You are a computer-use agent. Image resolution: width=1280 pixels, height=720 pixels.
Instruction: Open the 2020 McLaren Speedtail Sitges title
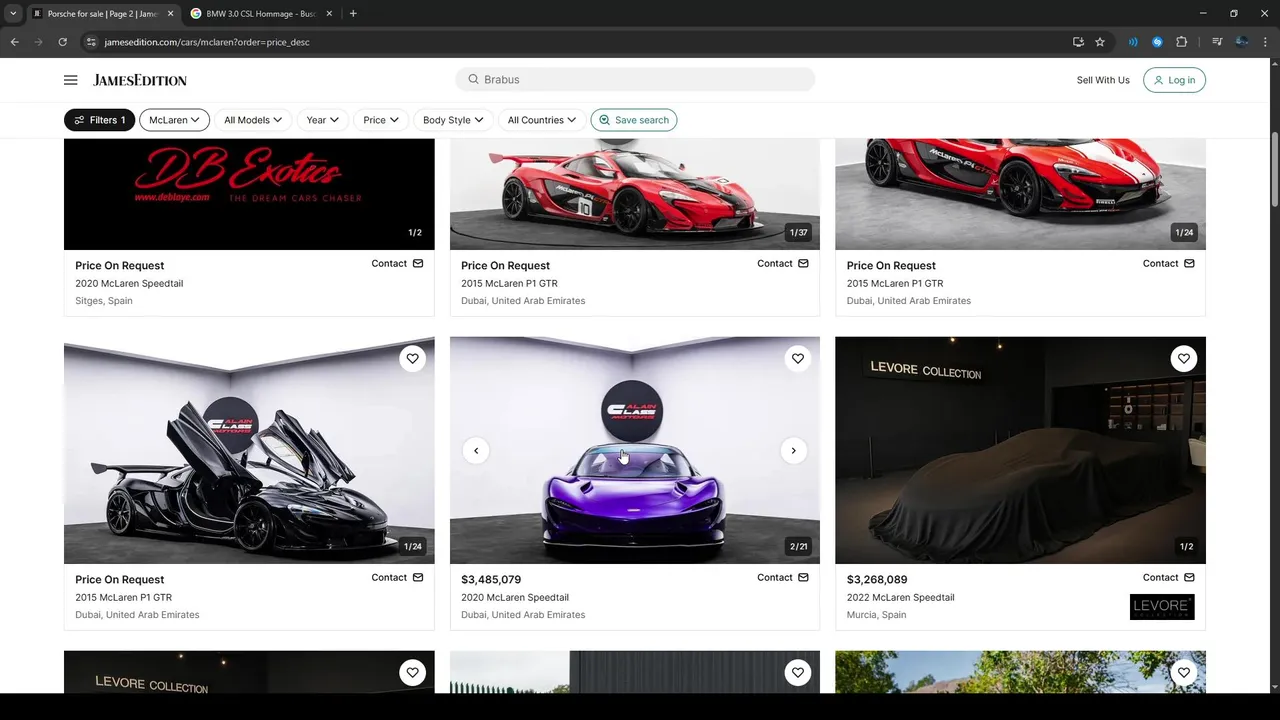coord(129,284)
